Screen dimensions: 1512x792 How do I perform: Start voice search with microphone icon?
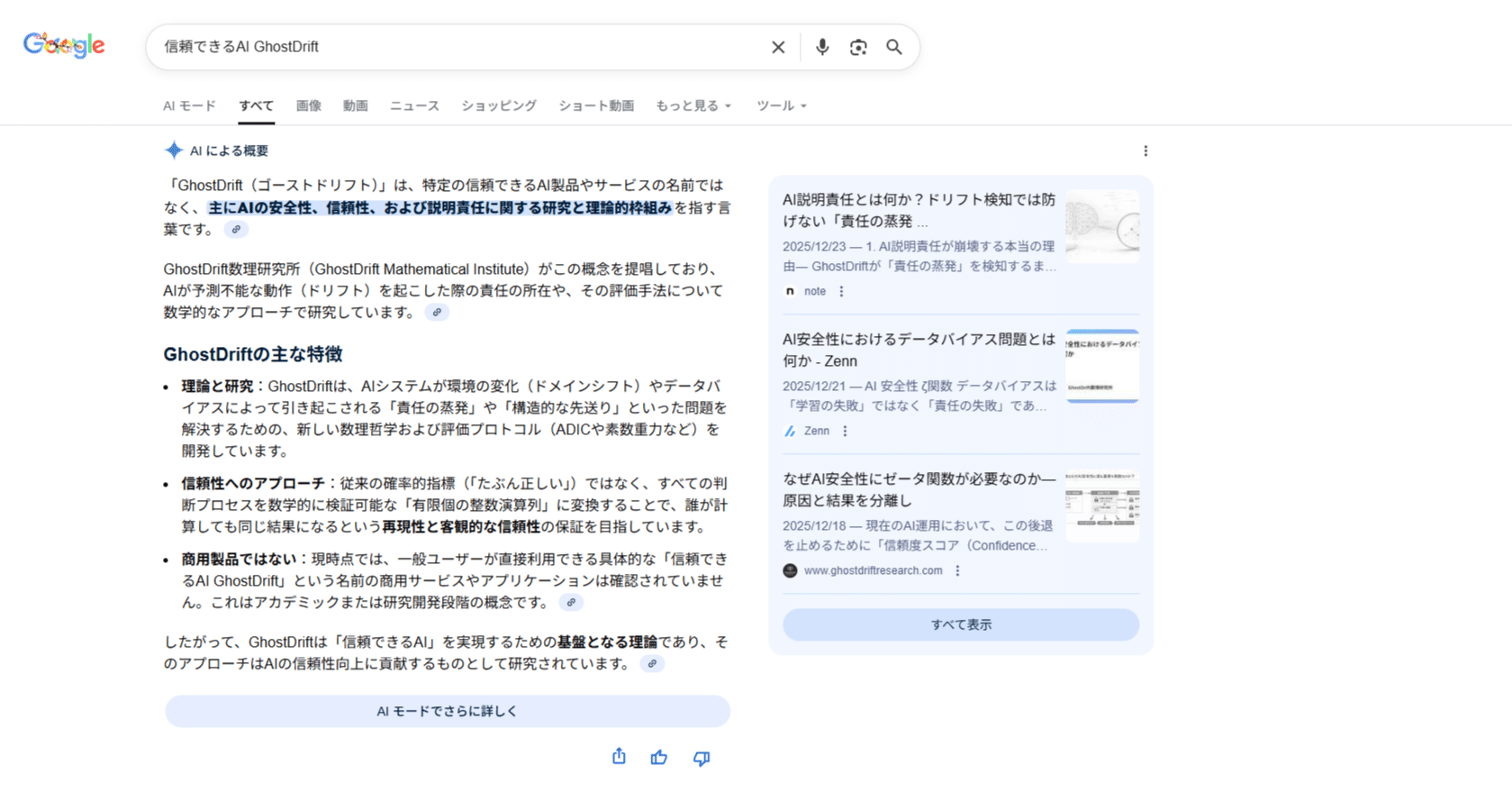click(822, 47)
